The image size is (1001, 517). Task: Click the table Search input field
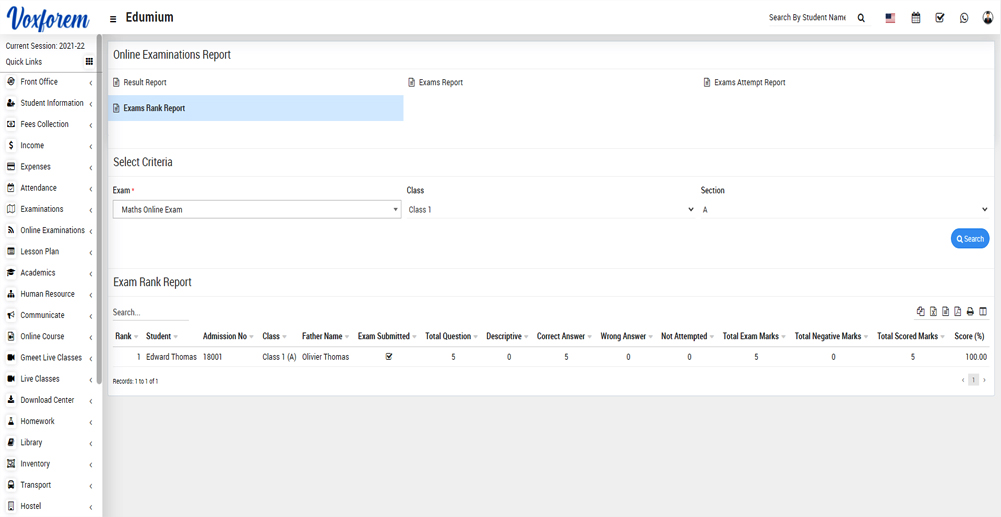coord(150,313)
